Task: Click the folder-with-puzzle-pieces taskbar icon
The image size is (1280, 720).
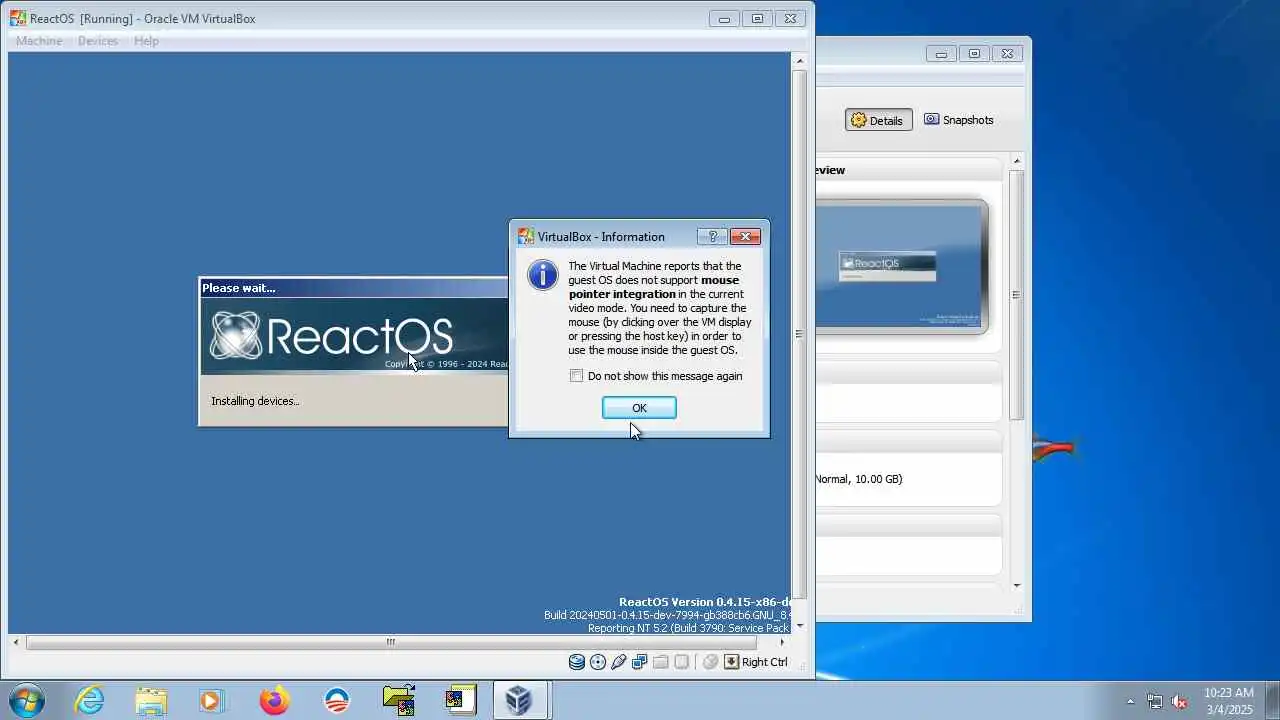Action: (399, 700)
